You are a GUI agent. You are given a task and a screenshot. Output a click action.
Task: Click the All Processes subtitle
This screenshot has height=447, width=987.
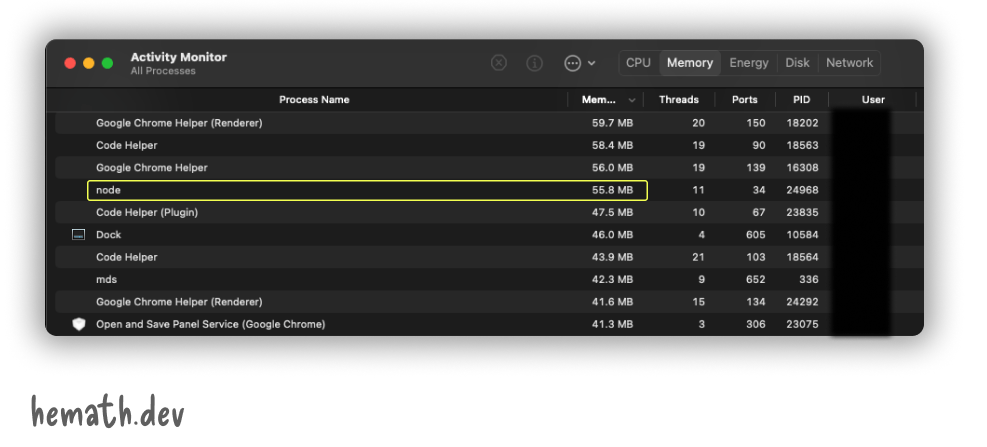(x=163, y=71)
